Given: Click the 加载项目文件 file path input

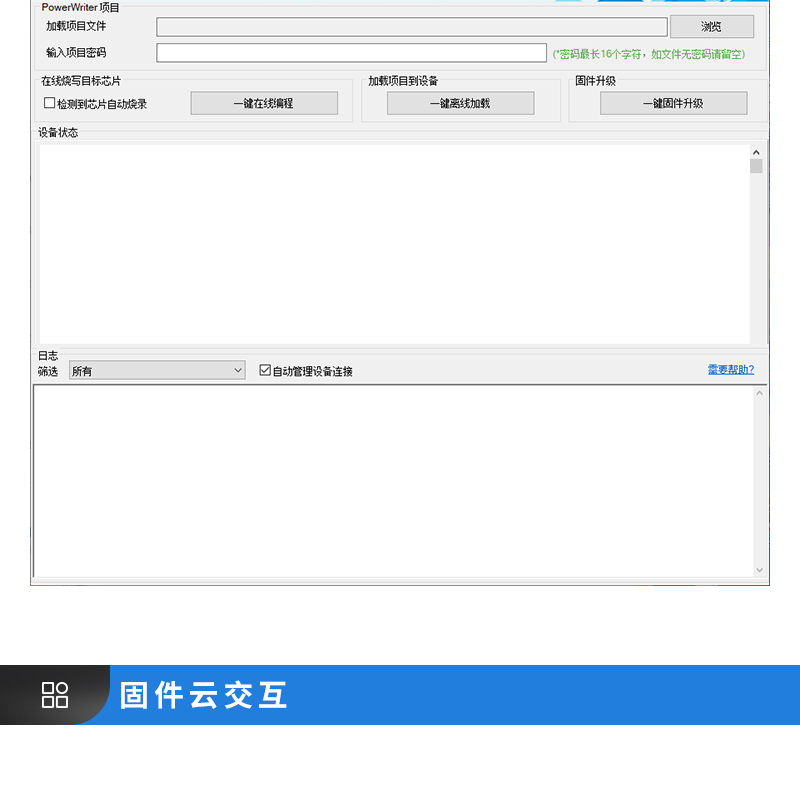Looking at the screenshot, I should pos(412,27).
